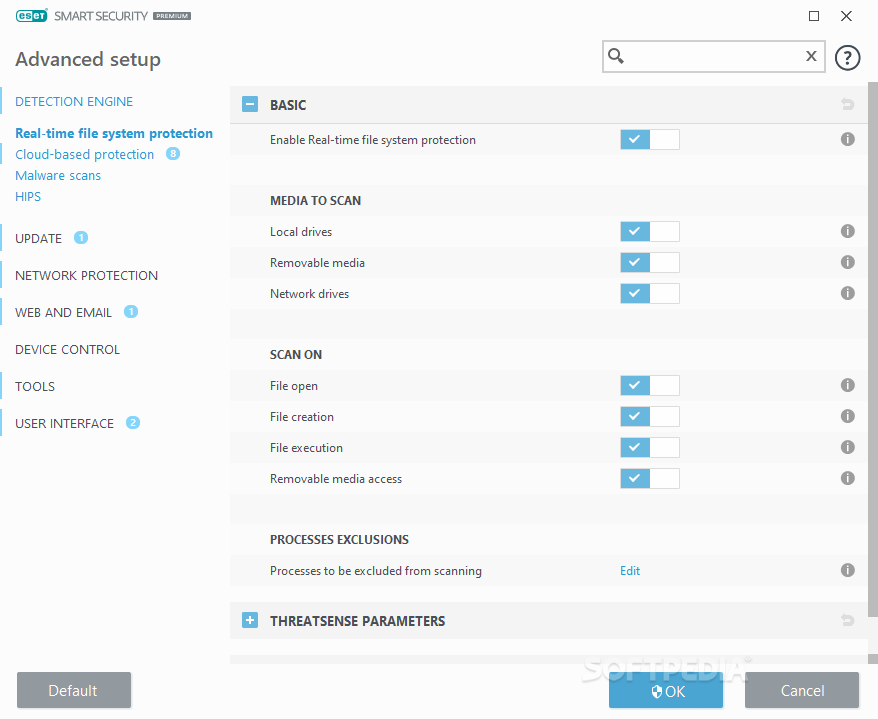Open Device Control category
The width and height of the screenshot is (878, 719).
pos(67,349)
